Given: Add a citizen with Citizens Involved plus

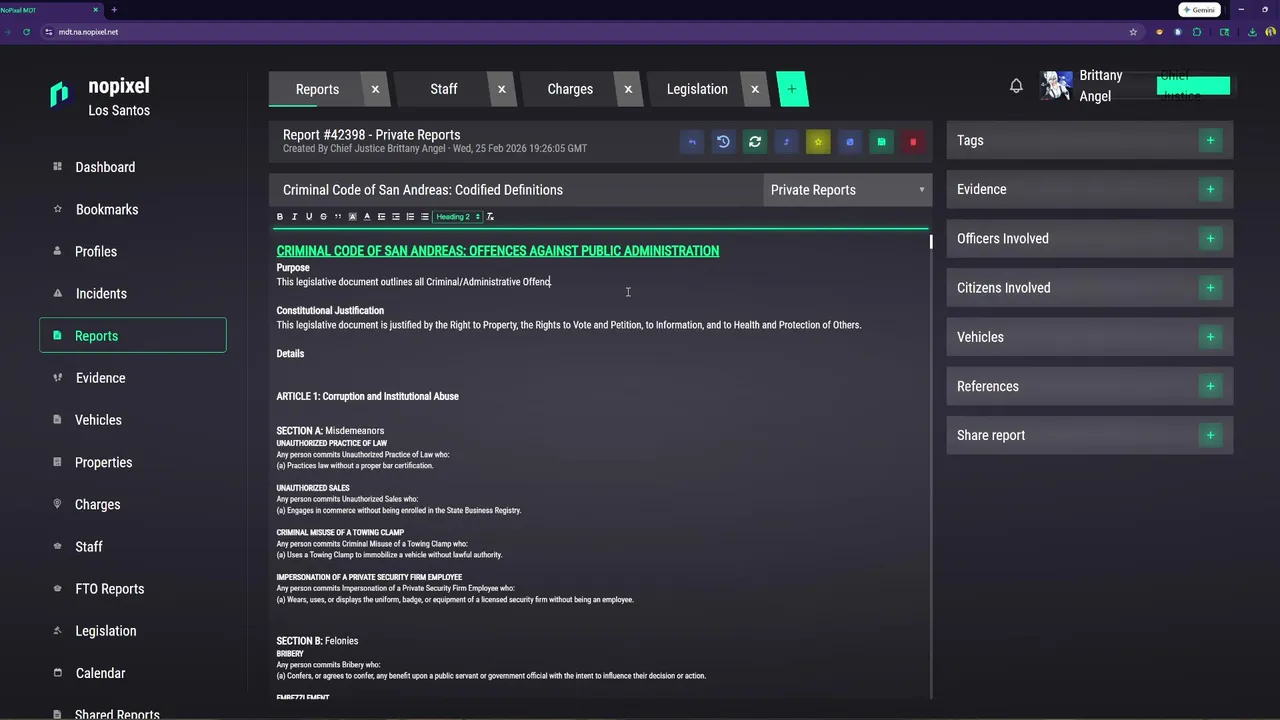Looking at the screenshot, I should click(x=1210, y=287).
